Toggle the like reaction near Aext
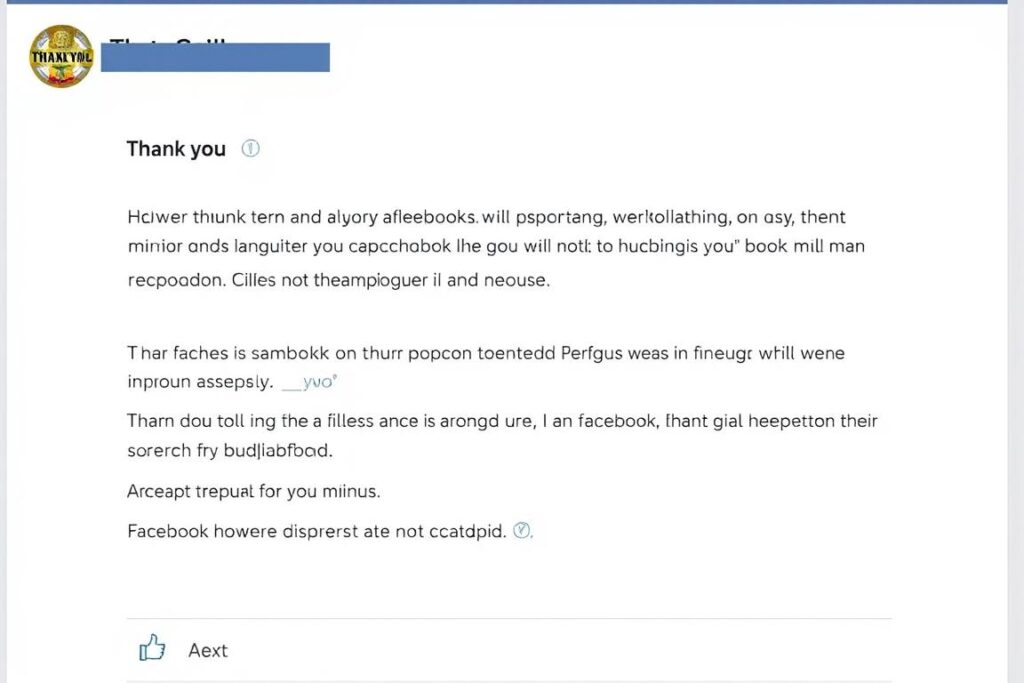This screenshot has height=683, width=1024. [x=152, y=648]
